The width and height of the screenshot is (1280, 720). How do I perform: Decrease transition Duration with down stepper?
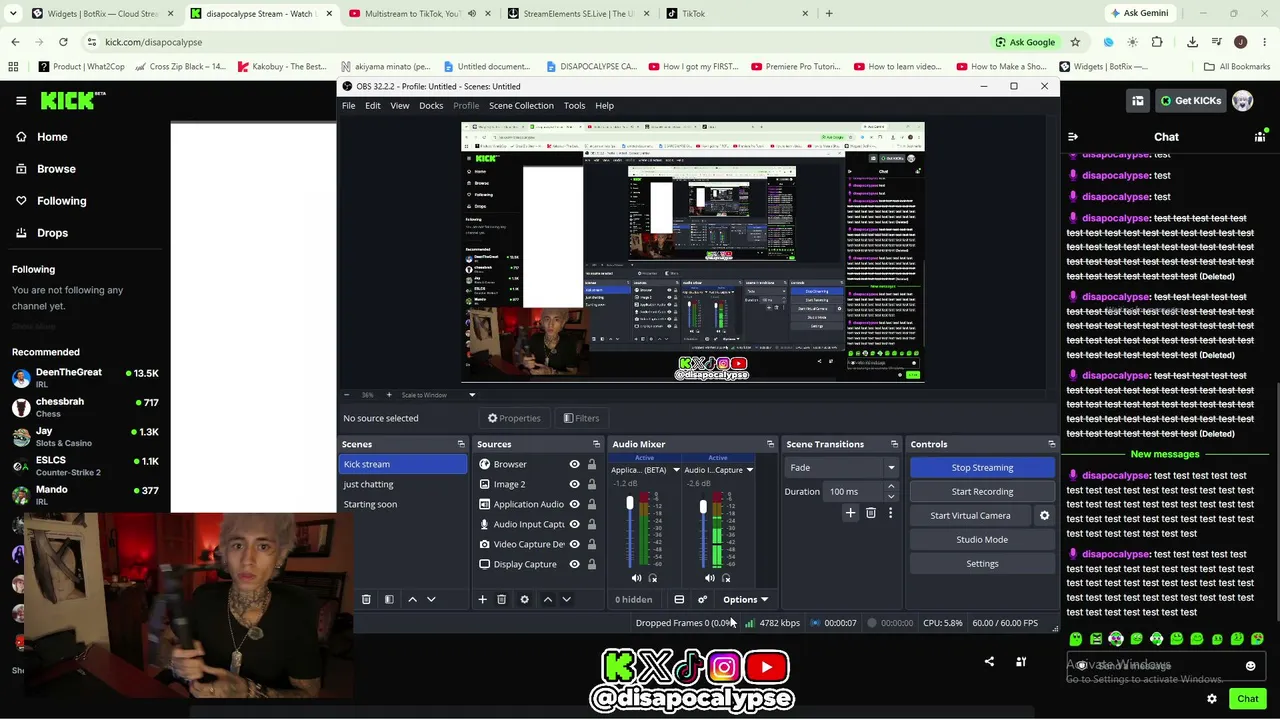click(x=891, y=496)
